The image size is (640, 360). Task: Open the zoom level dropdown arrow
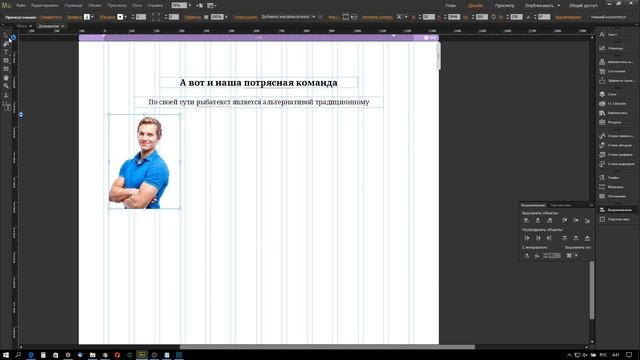(x=189, y=5)
